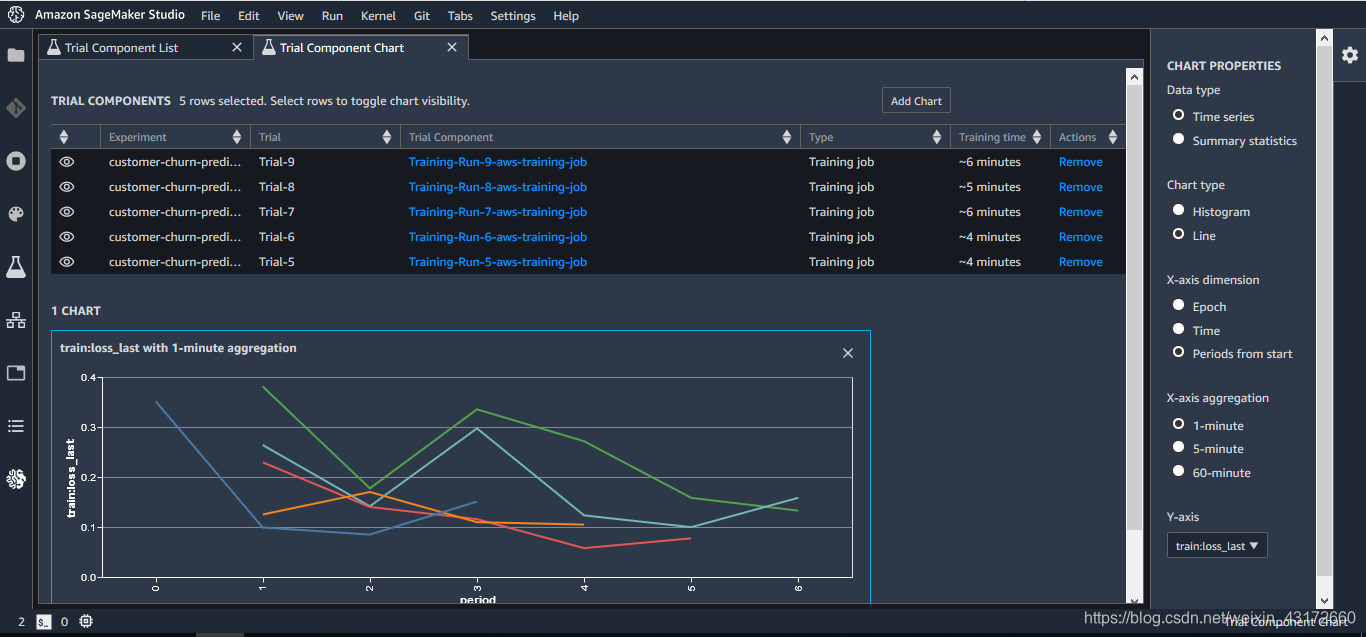Select 60-minute aggregation
The image size is (1366, 637).
click(1179, 471)
